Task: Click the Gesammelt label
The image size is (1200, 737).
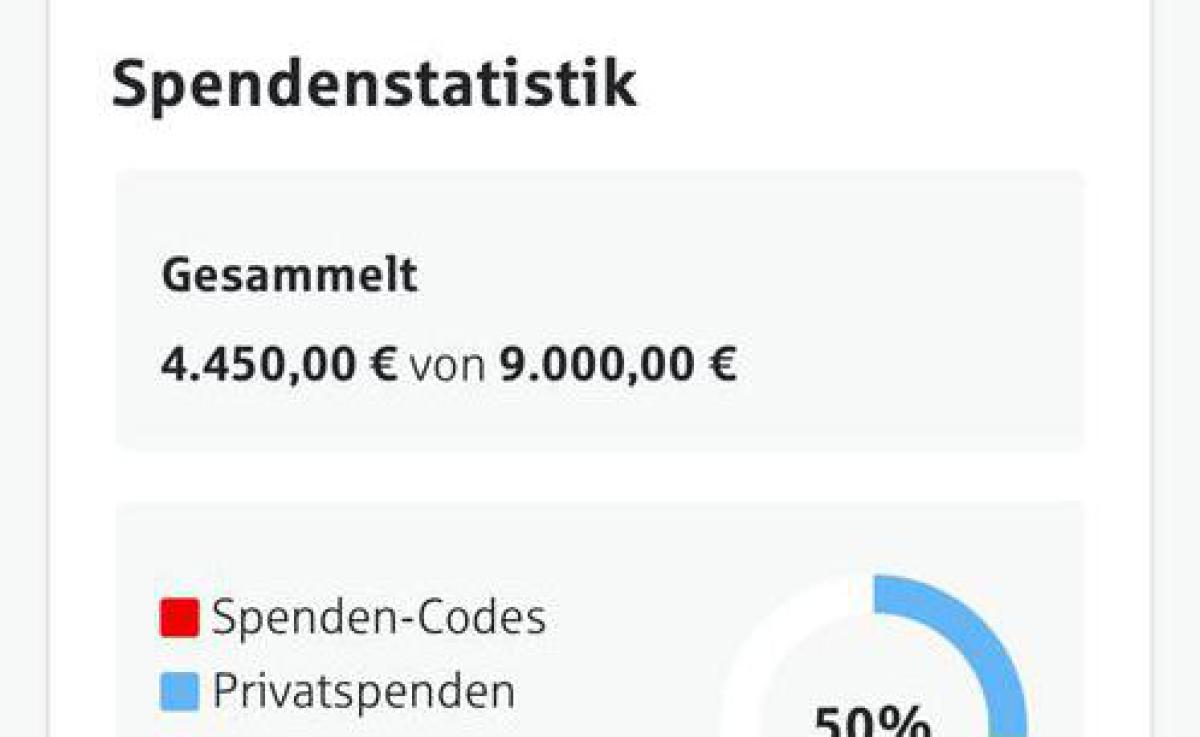Action: click(x=289, y=276)
